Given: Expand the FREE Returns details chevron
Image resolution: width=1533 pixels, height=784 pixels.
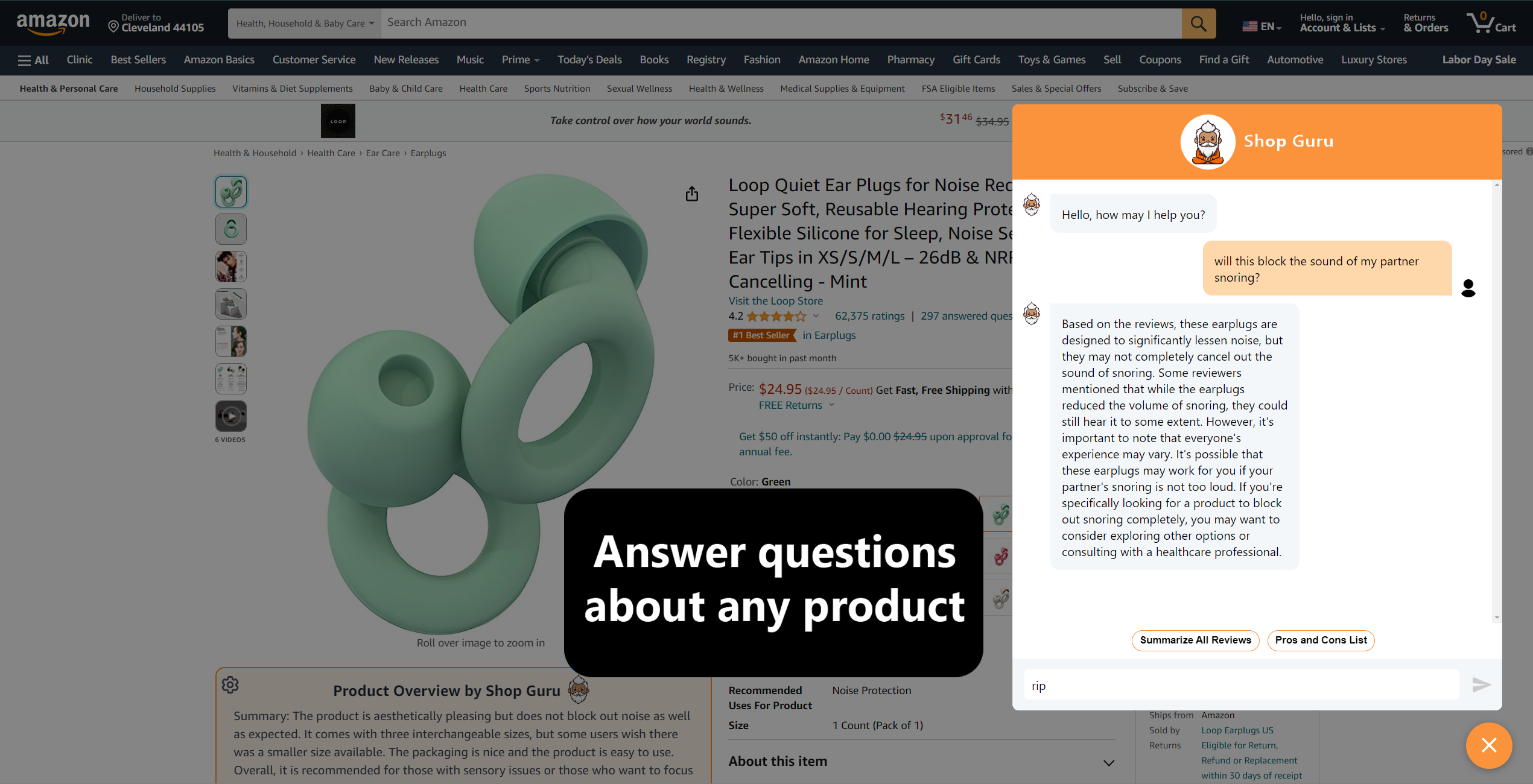Looking at the screenshot, I should (x=832, y=405).
